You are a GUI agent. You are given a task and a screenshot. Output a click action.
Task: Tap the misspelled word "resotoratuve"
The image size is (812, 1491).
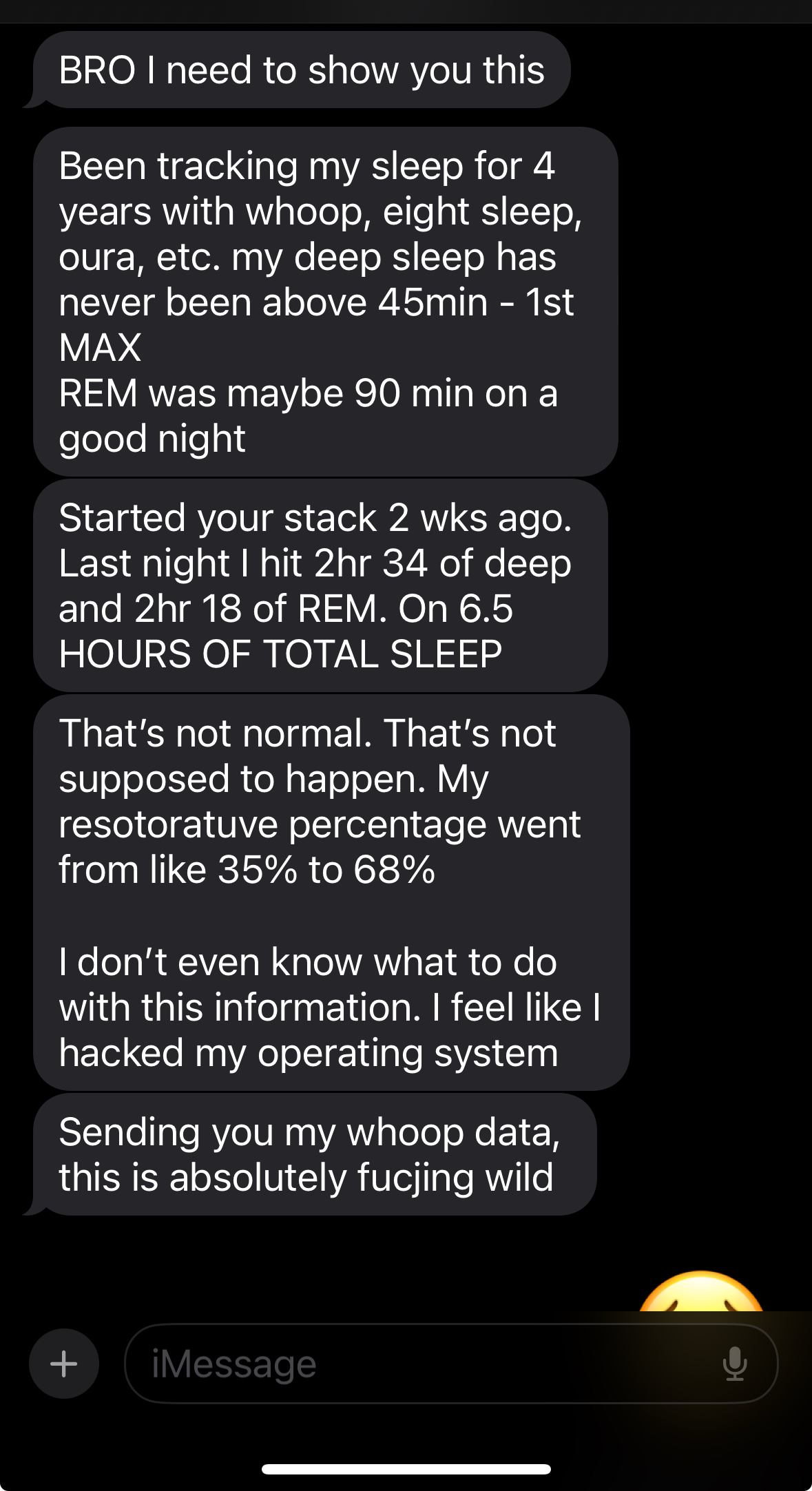[x=167, y=824]
